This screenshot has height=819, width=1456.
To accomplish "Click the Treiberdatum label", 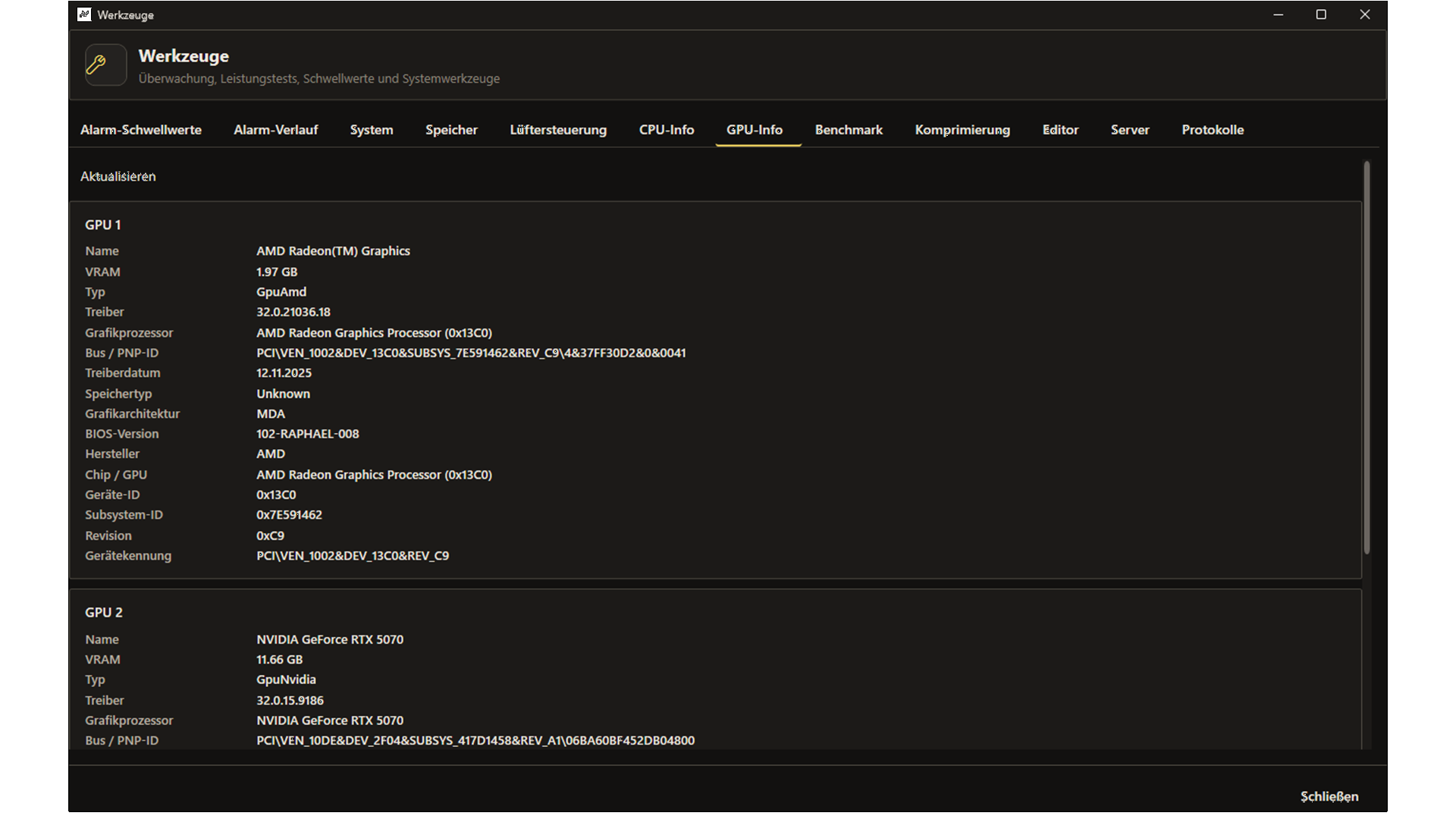I will 123,373.
